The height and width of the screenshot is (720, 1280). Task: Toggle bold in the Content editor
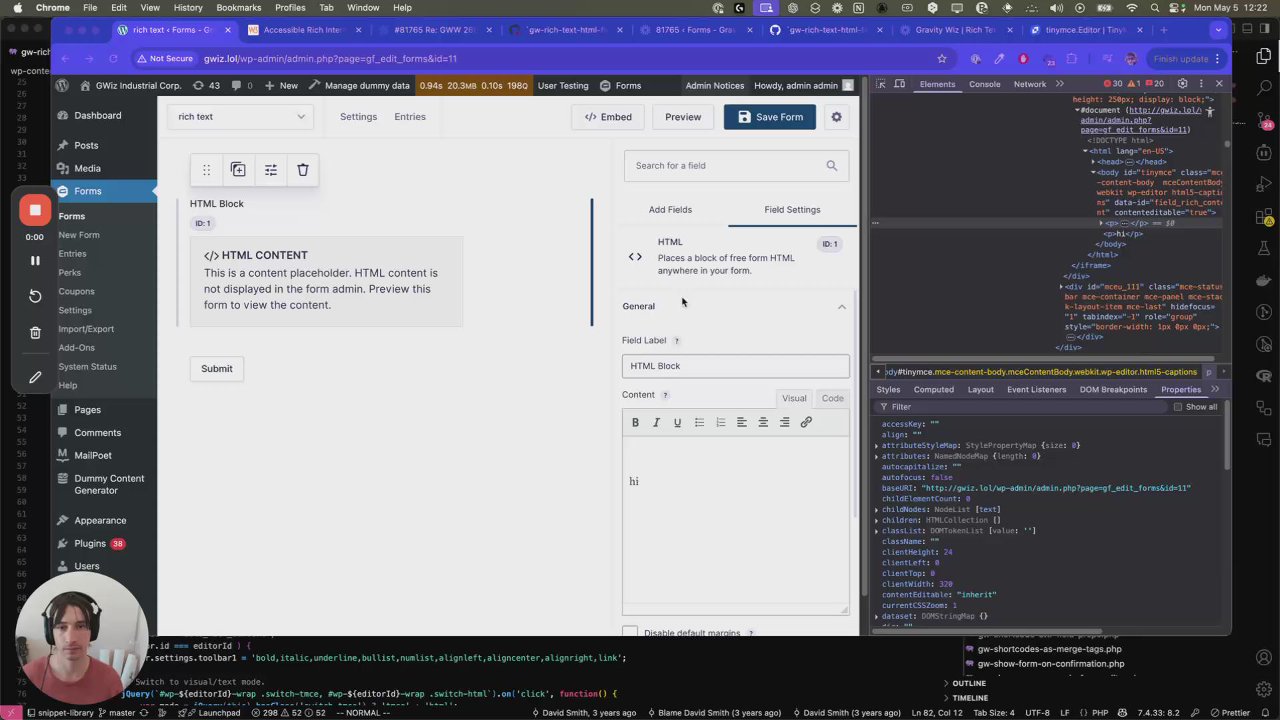pos(635,423)
